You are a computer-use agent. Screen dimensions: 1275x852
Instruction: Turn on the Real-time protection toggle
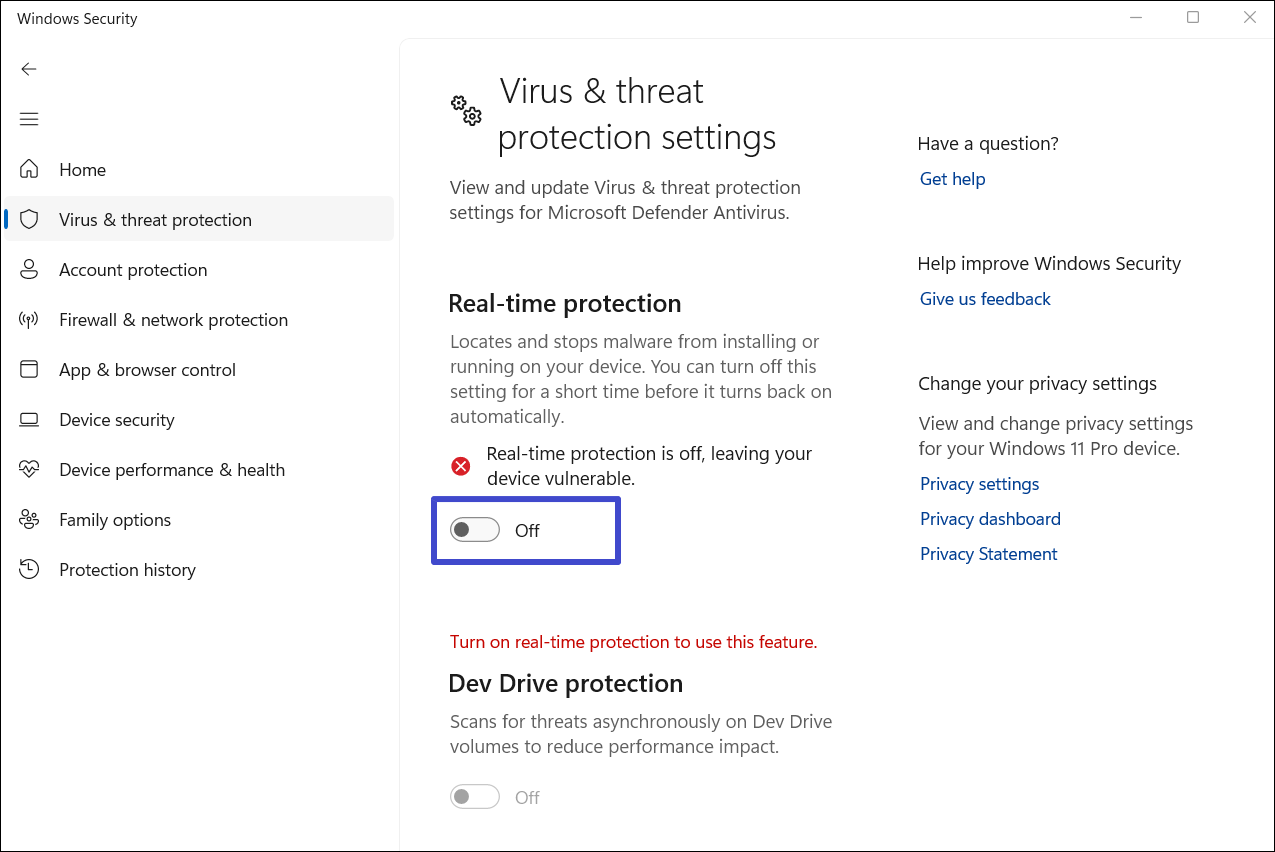pos(475,530)
